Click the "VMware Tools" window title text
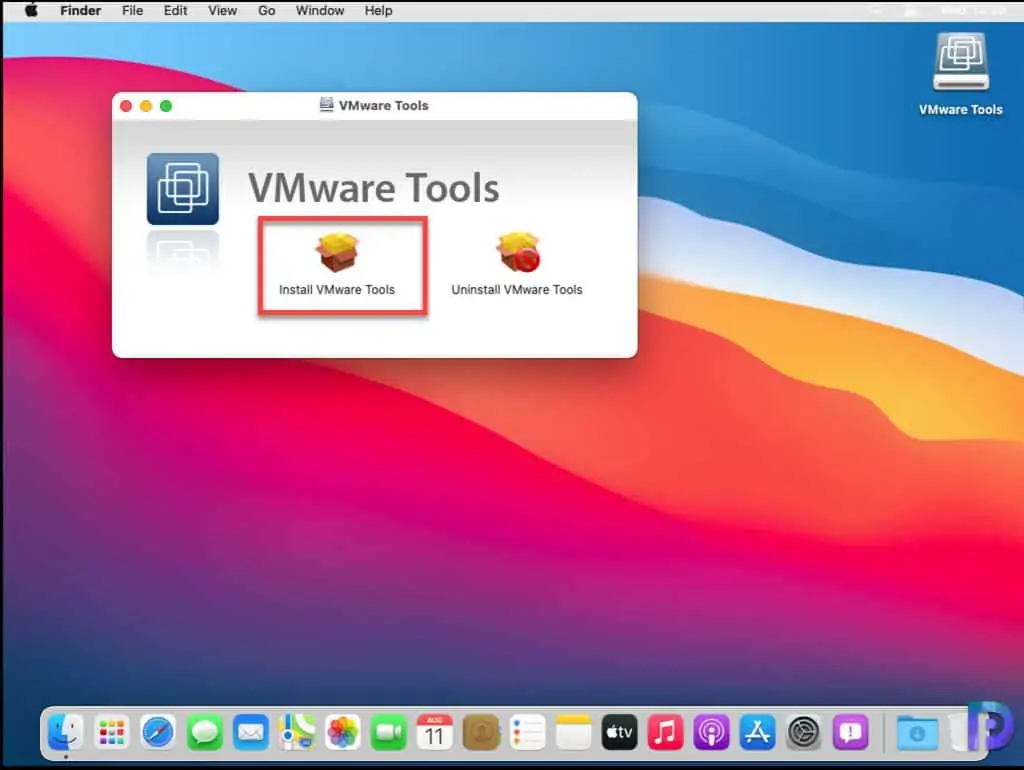The image size is (1024, 770). click(x=383, y=105)
